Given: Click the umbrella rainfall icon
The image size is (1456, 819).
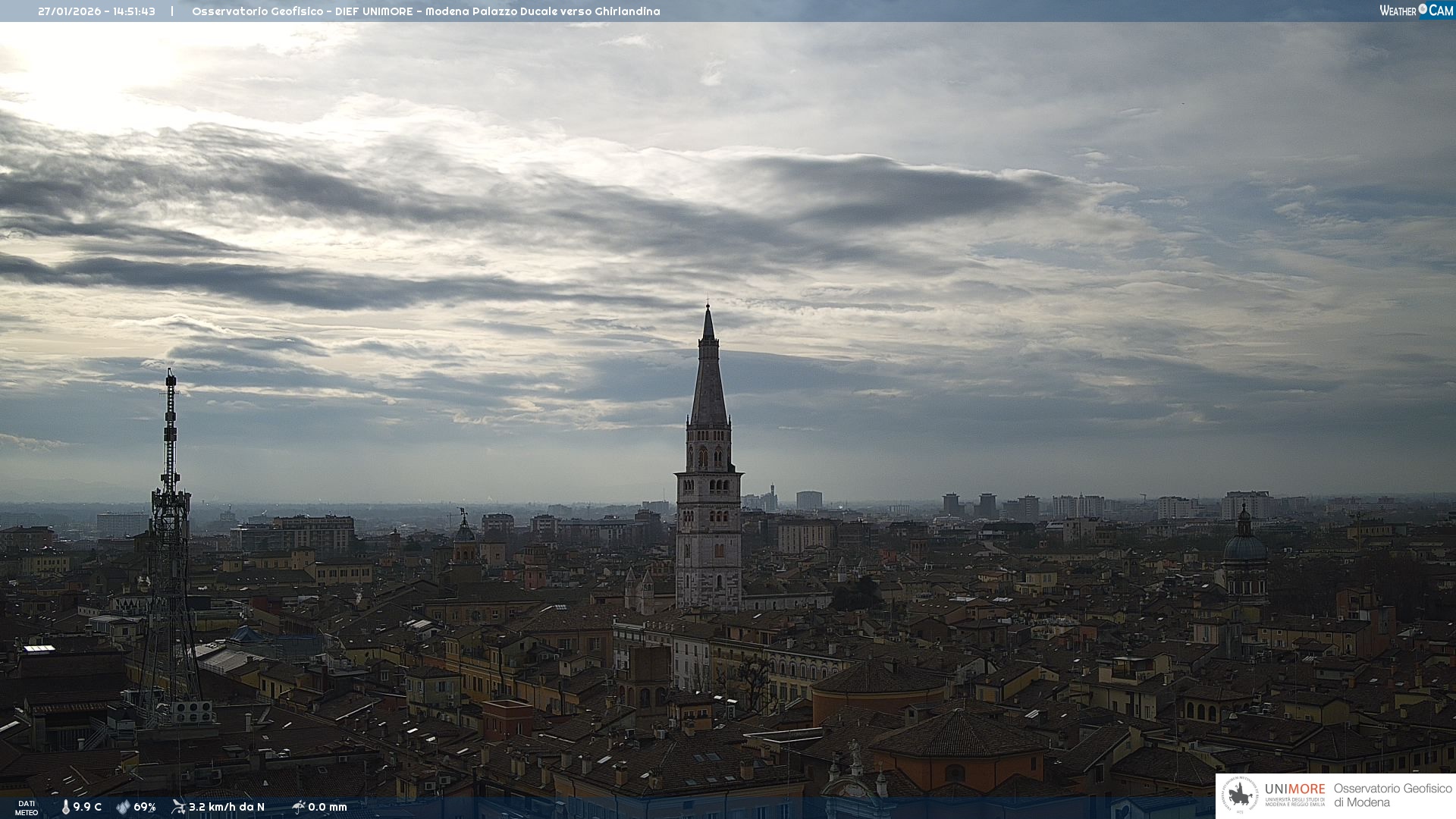Looking at the screenshot, I should pyautogui.click(x=298, y=807).
